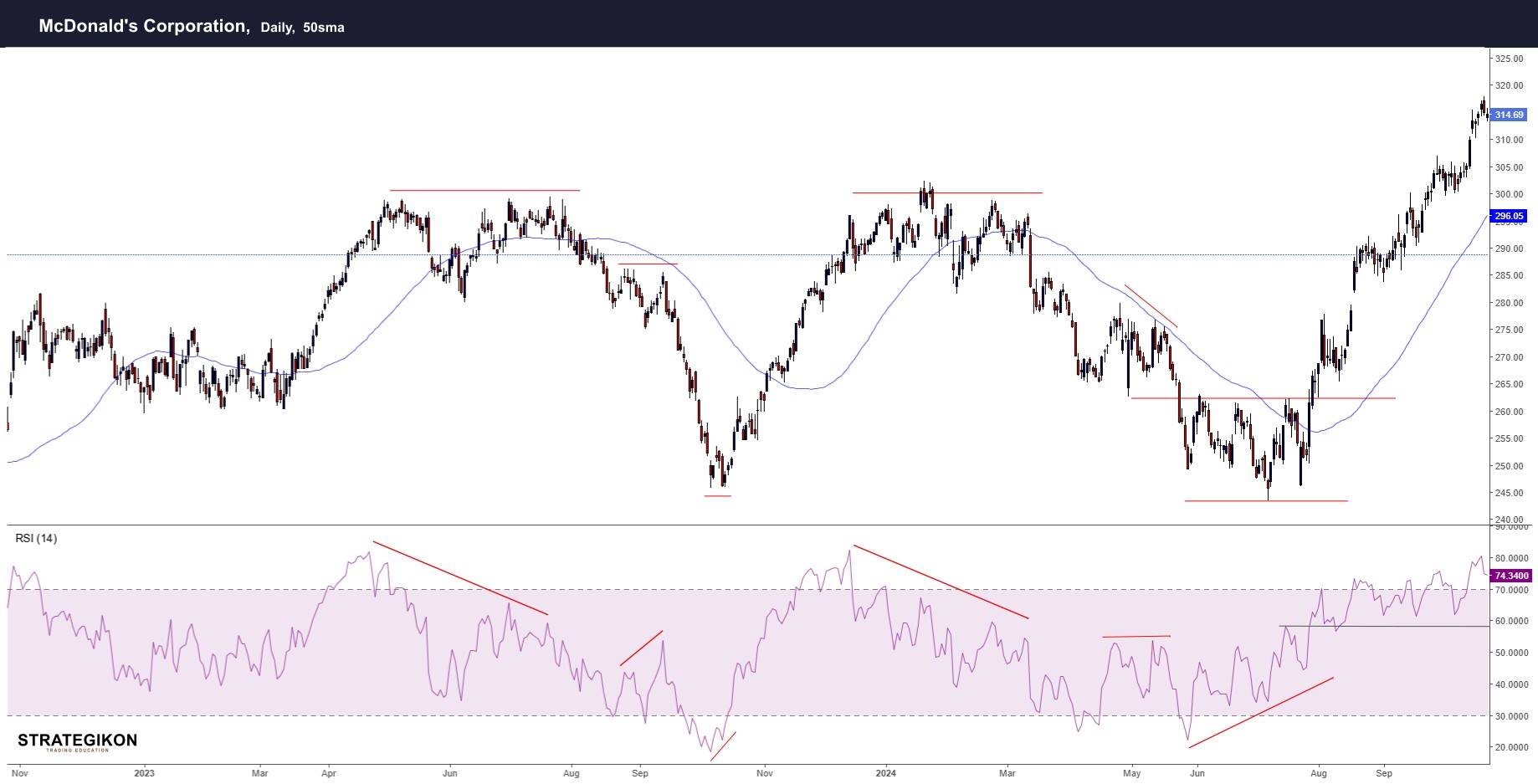Click the 314.69 current price tag
Image resolution: width=1538 pixels, height=784 pixels.
(x=1510, y=115)
